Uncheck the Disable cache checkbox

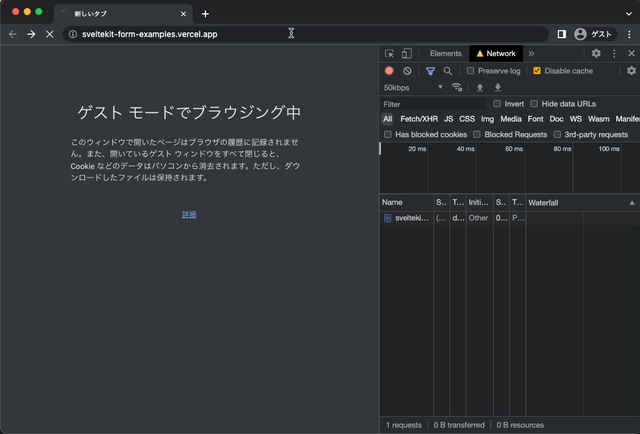[537, 71]
